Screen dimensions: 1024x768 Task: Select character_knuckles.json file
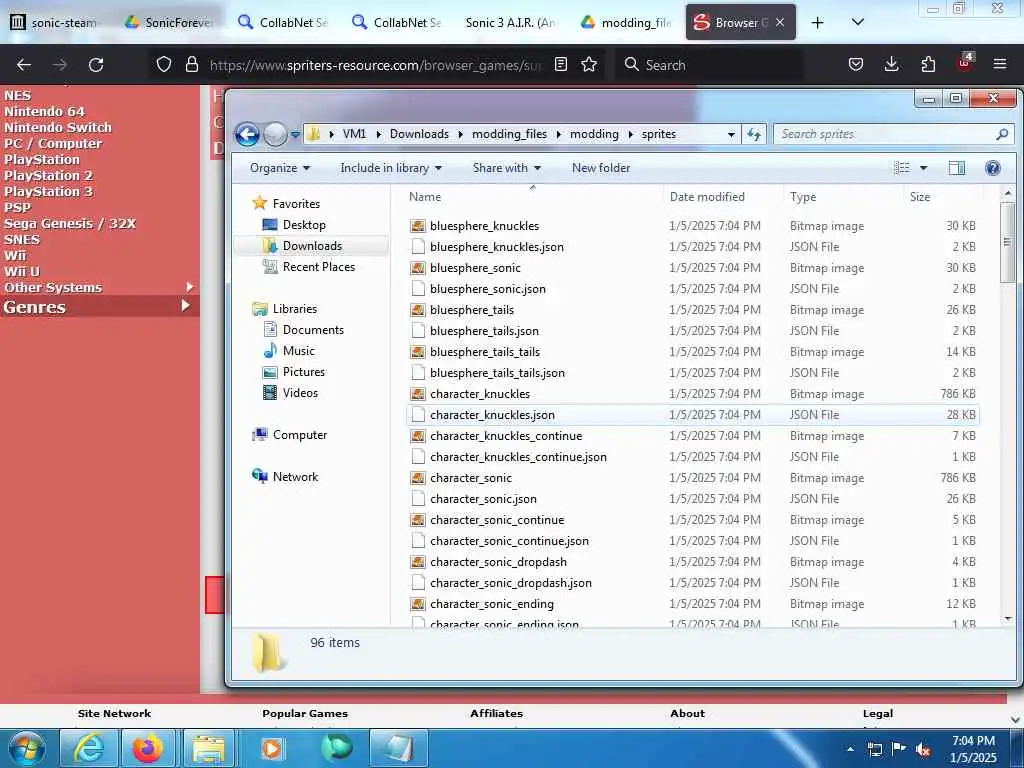(x=692, y=415)
